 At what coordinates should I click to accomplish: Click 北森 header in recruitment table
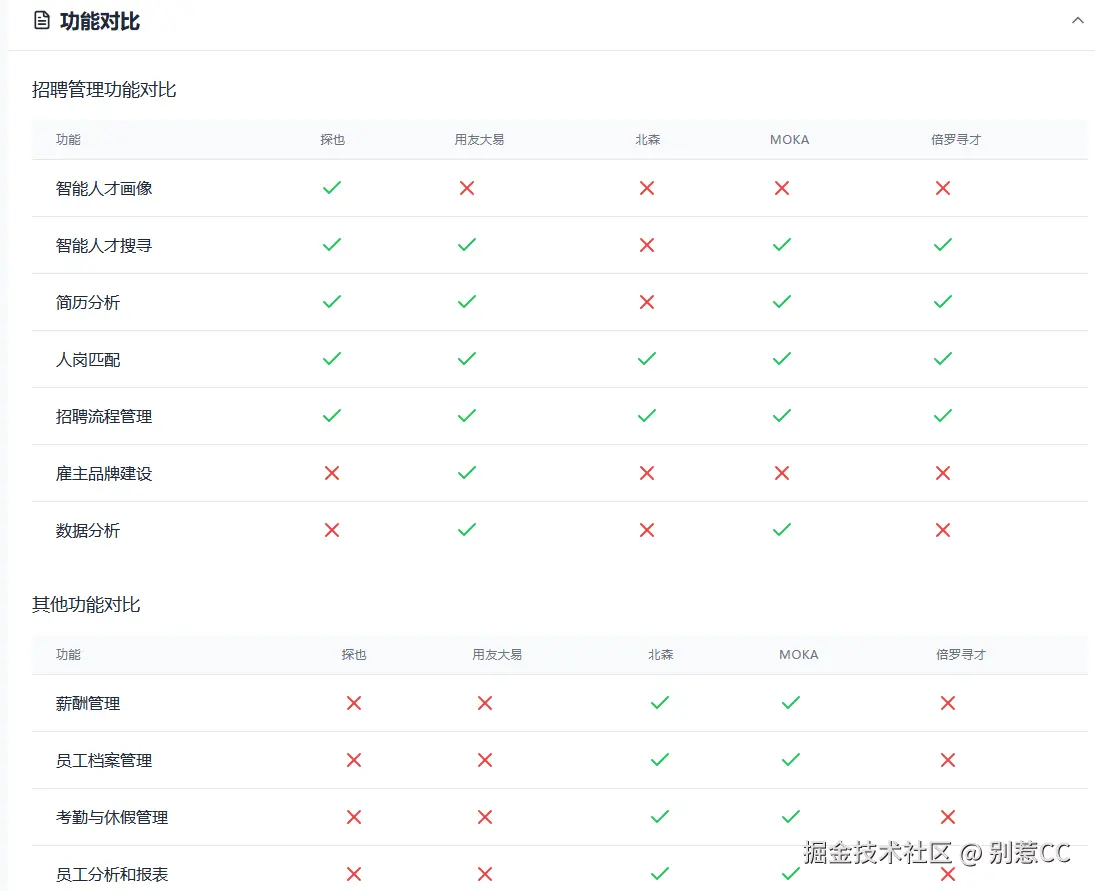click(x=647, y=140)
